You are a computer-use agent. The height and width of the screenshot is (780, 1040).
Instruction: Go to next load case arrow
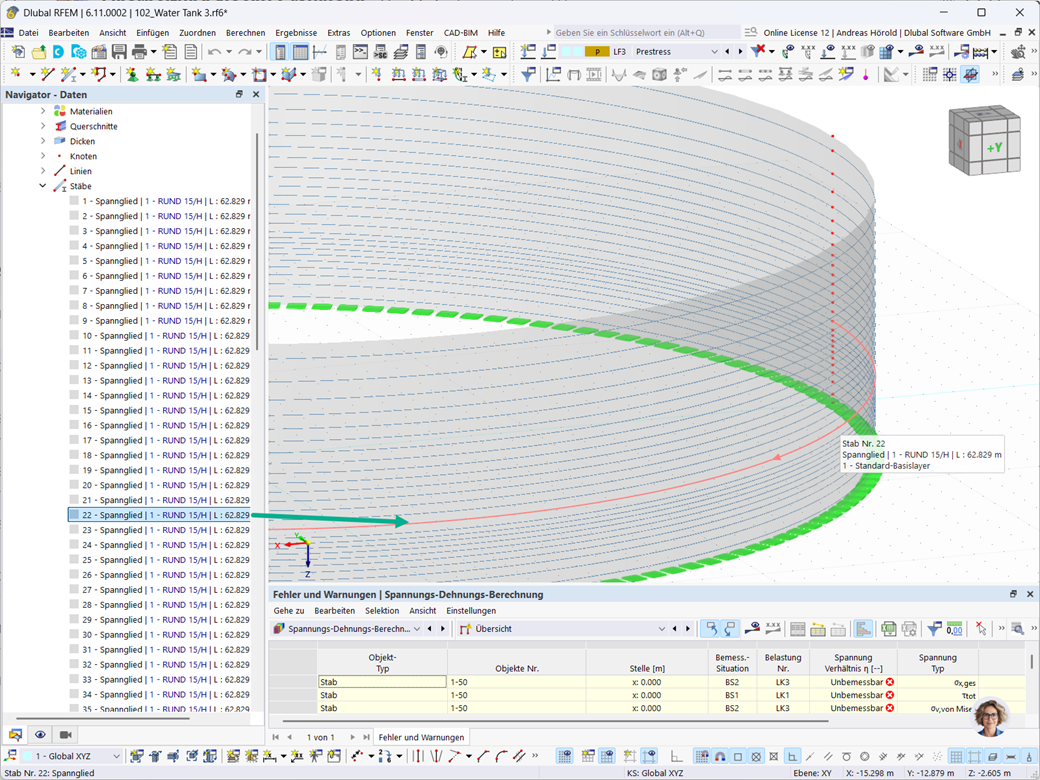coord(740,52)
